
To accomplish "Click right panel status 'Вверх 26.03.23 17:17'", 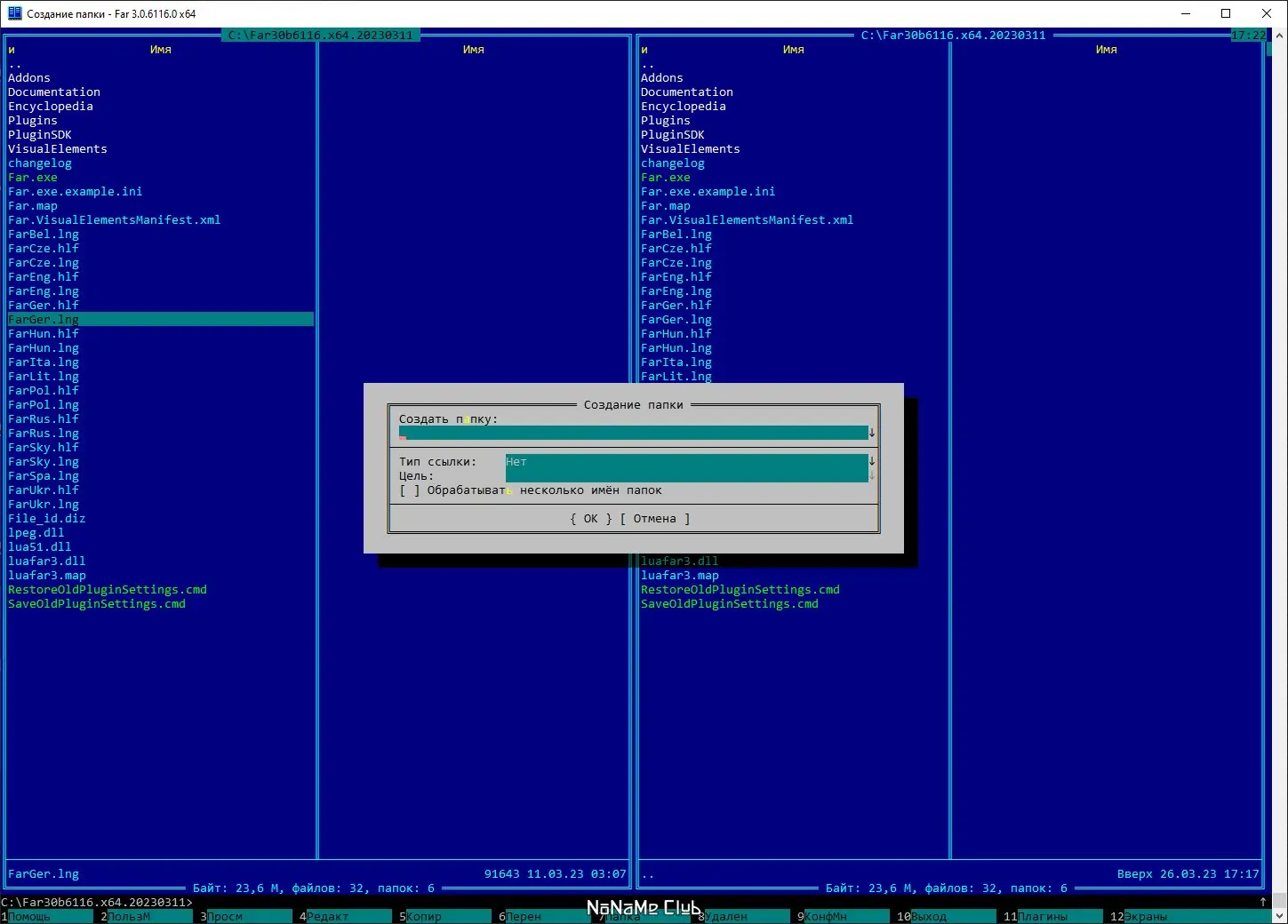I will coord(1188,874).
